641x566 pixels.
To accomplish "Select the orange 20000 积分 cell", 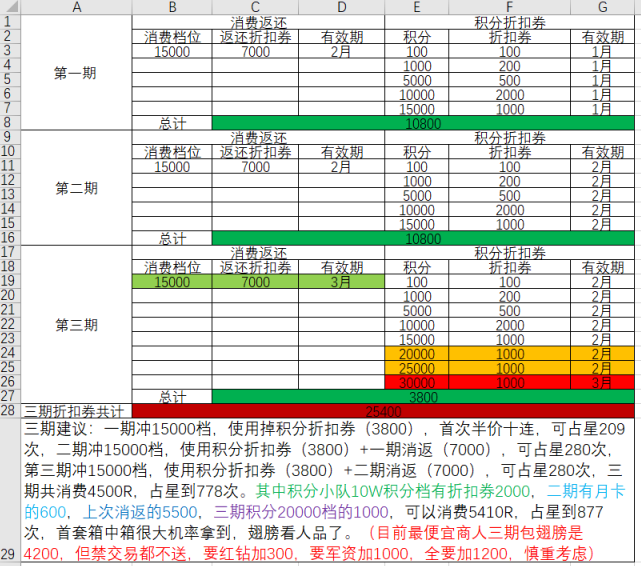I will [x=417, y=354].
